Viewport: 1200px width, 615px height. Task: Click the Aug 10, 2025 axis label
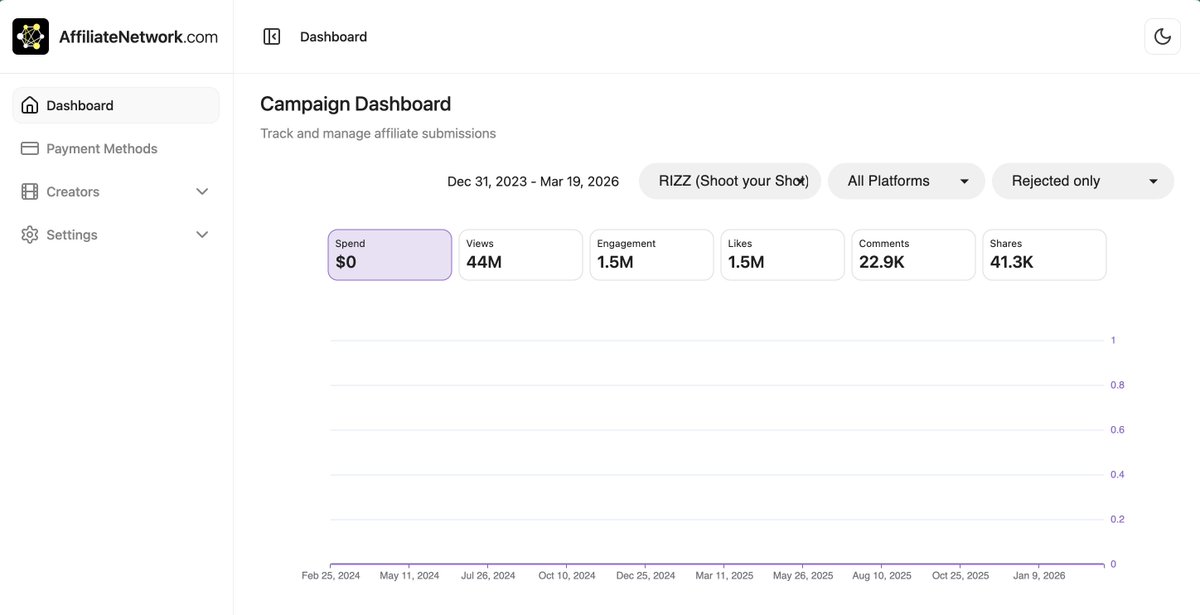[x=883, y=576]
